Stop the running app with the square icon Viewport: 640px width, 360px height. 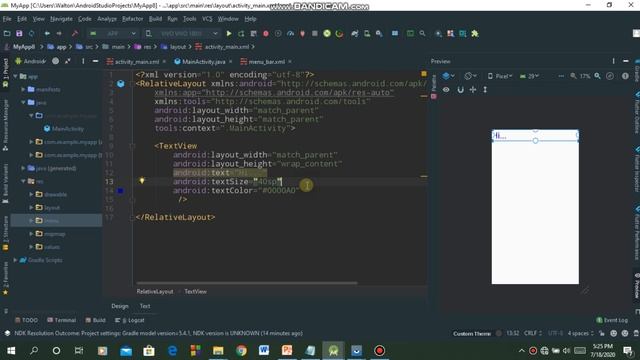point(315,33)
